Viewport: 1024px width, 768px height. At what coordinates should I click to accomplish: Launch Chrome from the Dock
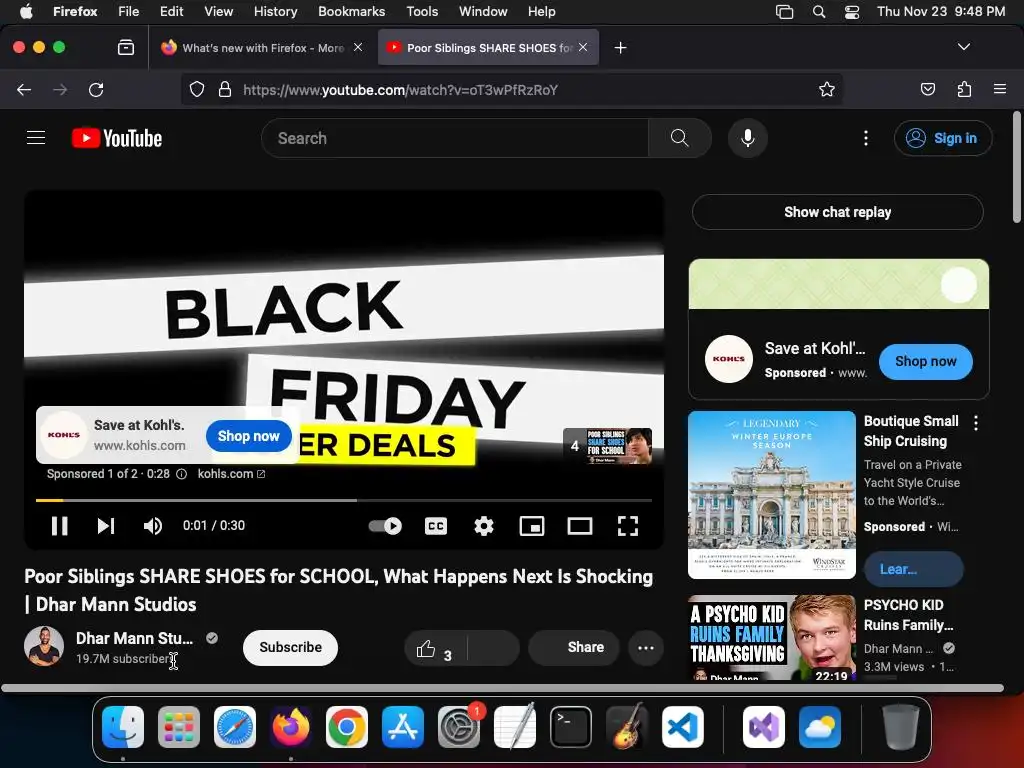[347, 727]
